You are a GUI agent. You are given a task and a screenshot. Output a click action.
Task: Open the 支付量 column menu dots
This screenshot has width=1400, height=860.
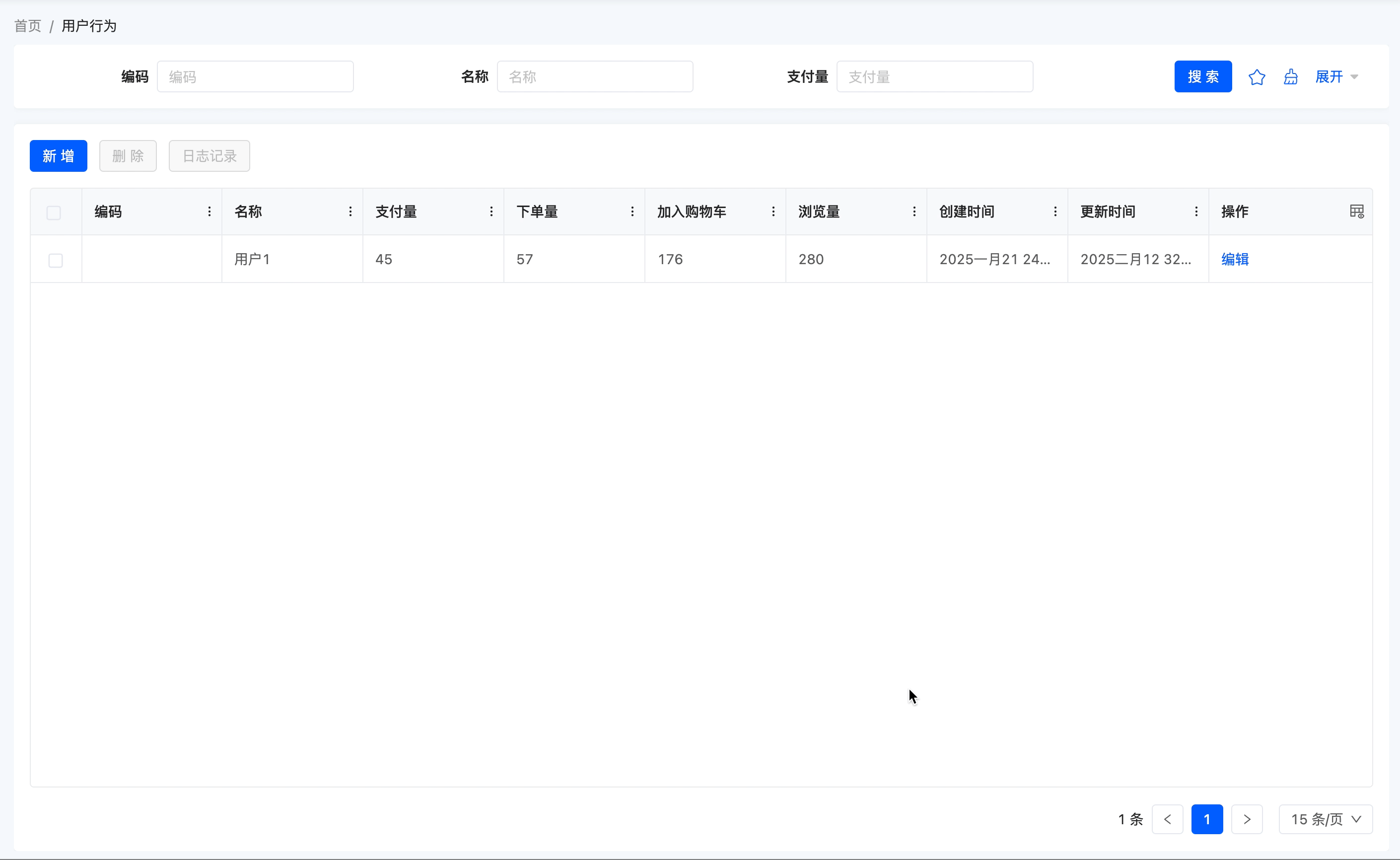[491, 212]
